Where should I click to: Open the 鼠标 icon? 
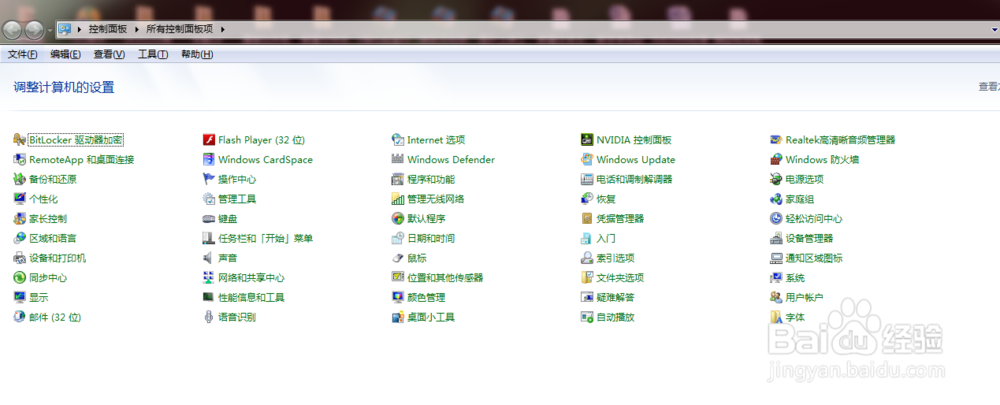(397, 258)
